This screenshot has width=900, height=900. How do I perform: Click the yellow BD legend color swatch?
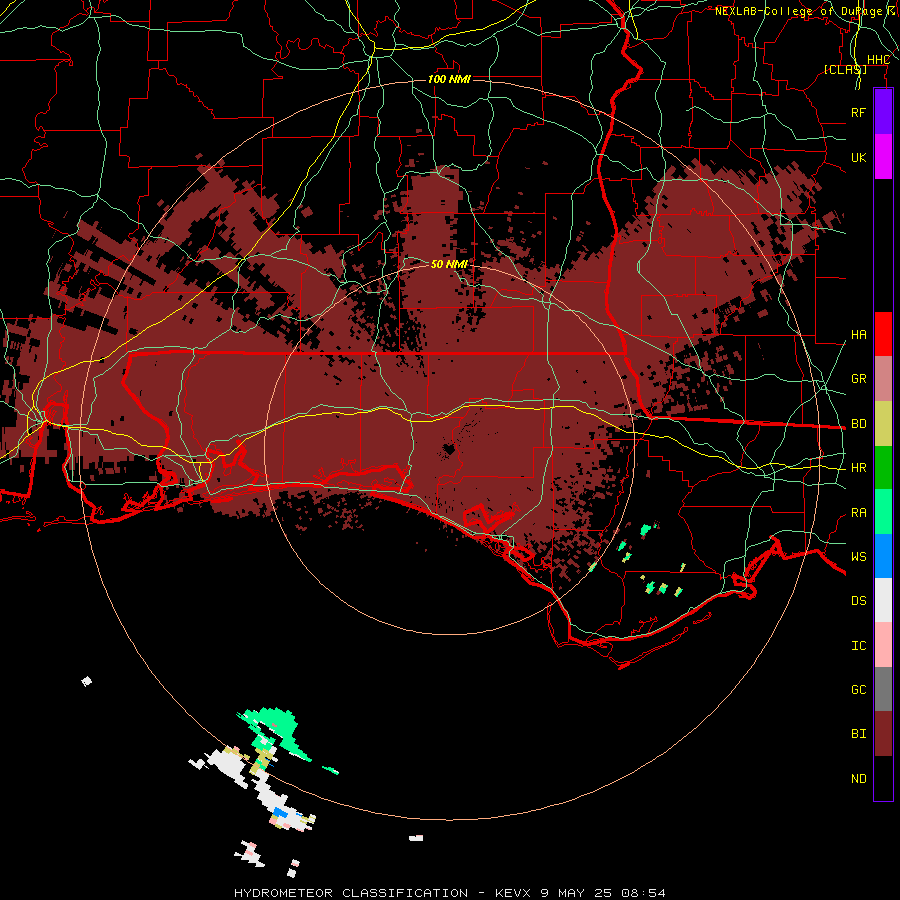pyautogui.click(x=883, y=423)
